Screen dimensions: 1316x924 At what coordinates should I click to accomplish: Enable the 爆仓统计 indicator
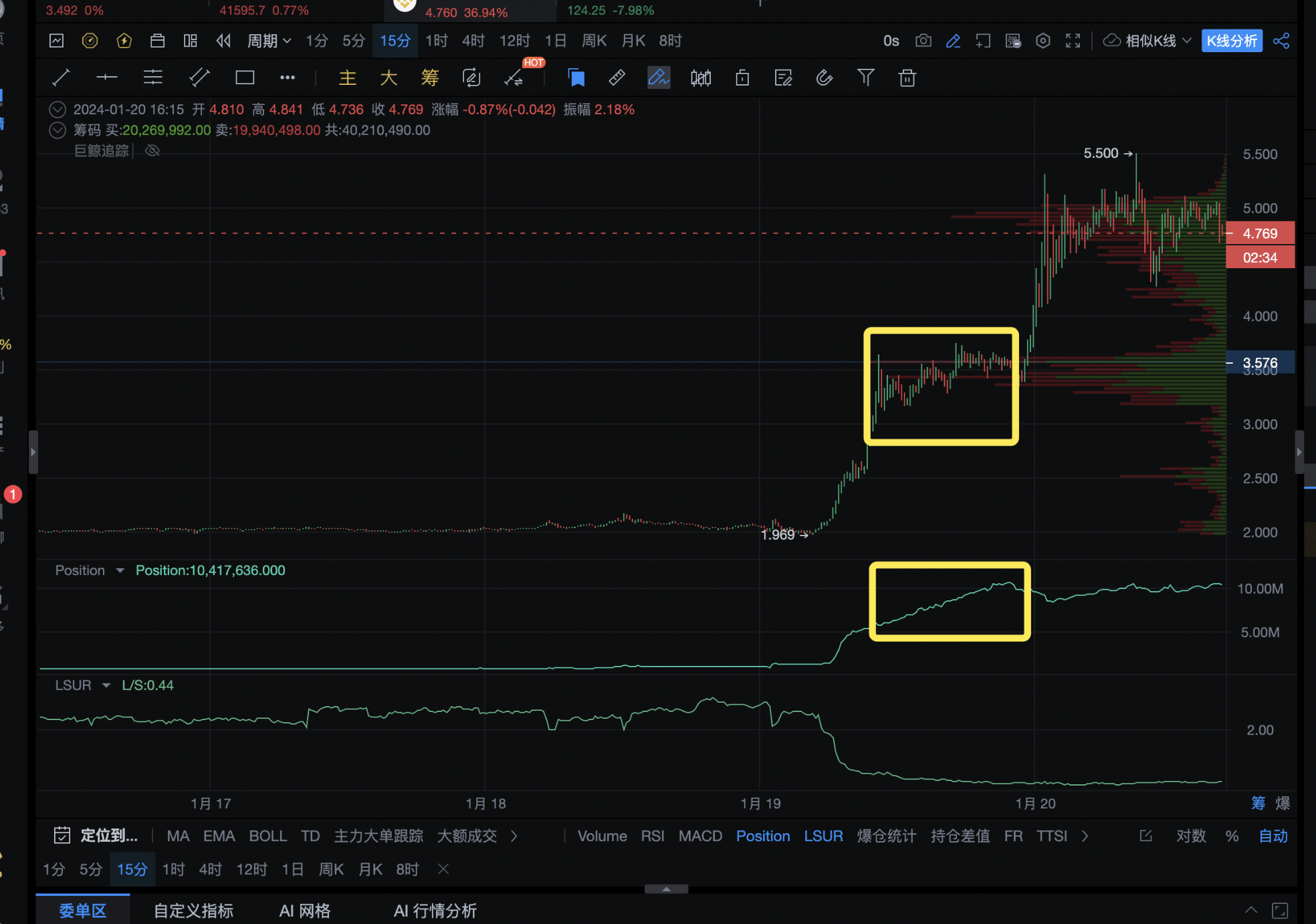point(887,836)
